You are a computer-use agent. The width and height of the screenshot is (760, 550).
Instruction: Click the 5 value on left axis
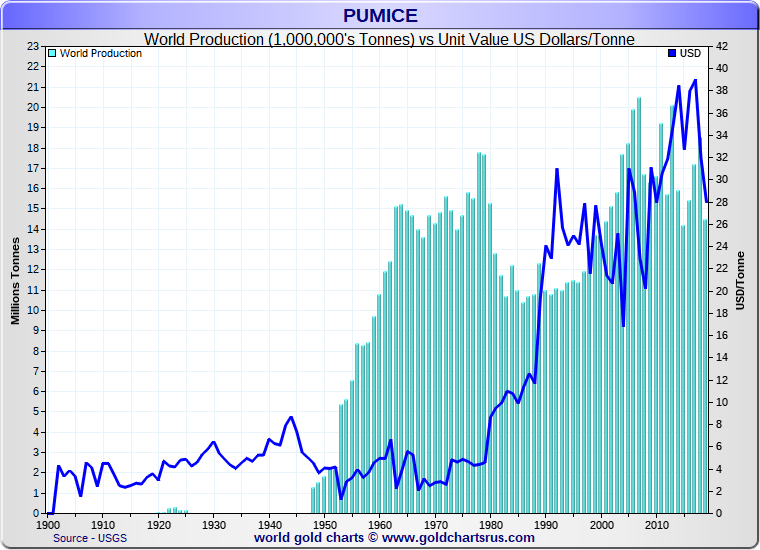[x=36, y=412]
